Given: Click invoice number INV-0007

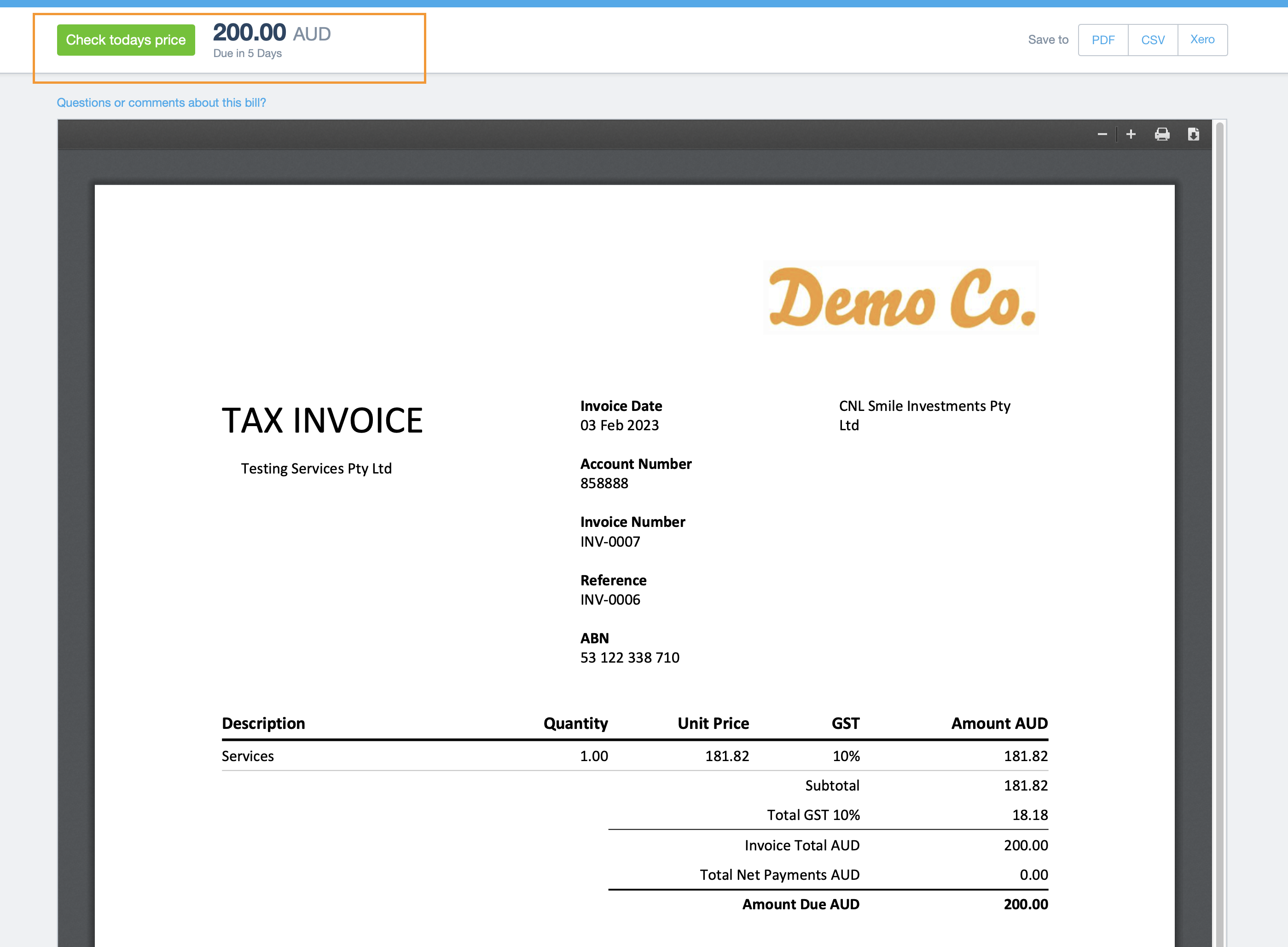Looking at the screenshot, I should [x=609, y=542].
